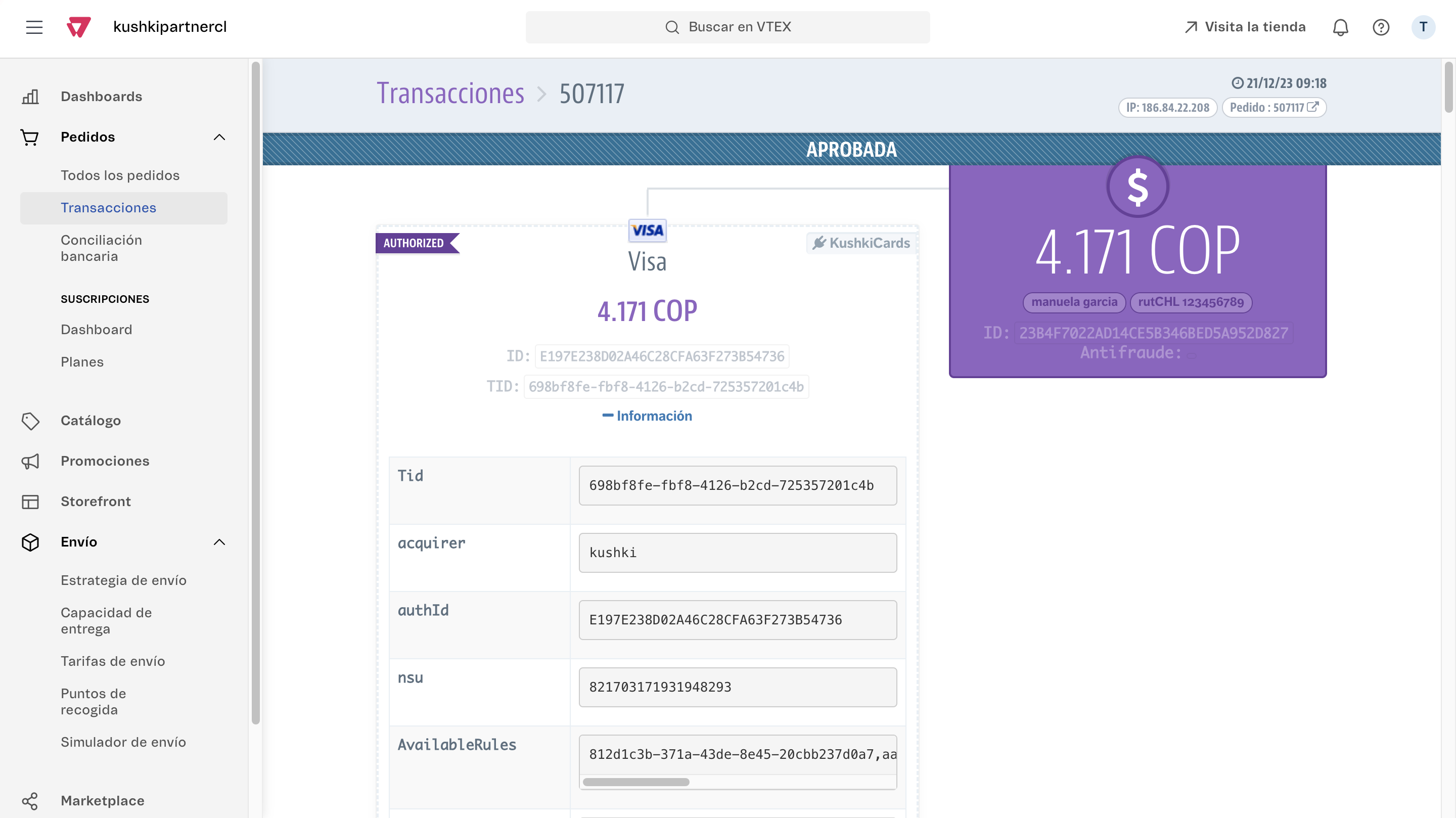Click the transaction ID 23B4F7022AD14CE5B346BED5A952D827
The height and width of the screenshot is (818, 1456).
(x=1153, y=333)
